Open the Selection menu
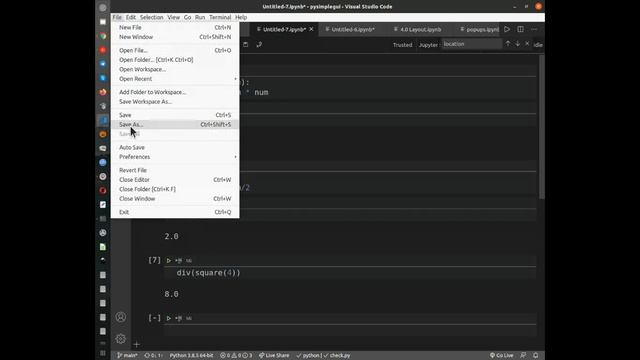Viewport: 640px width, 360px height. click(x=151, y=17)
